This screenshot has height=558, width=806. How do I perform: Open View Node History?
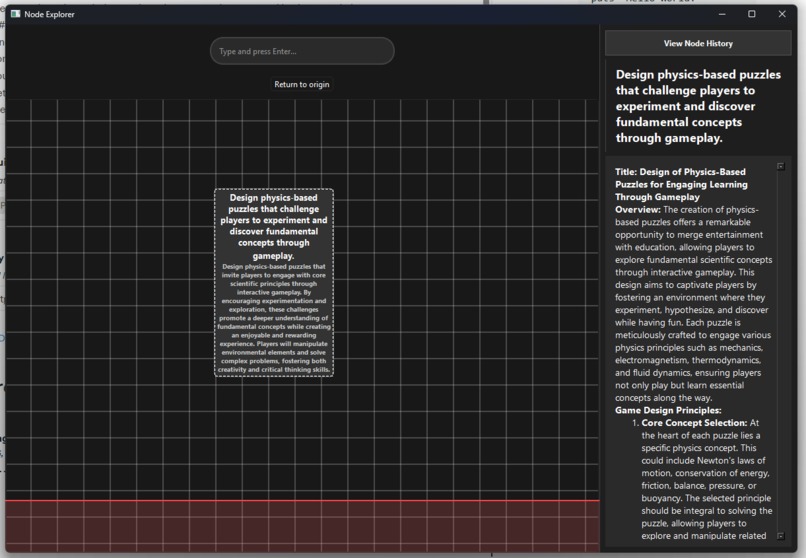tap(698, 43)
